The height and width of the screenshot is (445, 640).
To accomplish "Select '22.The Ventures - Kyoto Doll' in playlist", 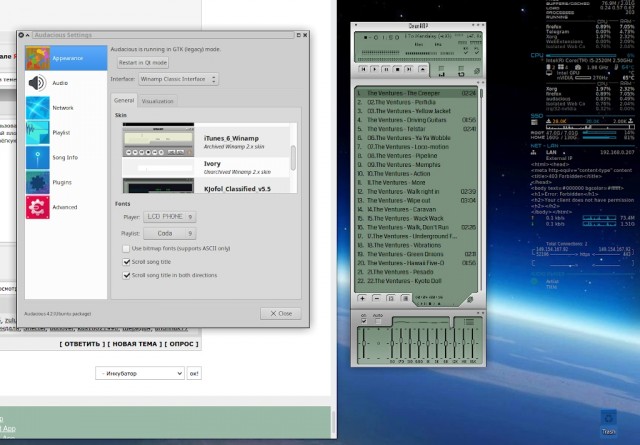I will point(416,281).
